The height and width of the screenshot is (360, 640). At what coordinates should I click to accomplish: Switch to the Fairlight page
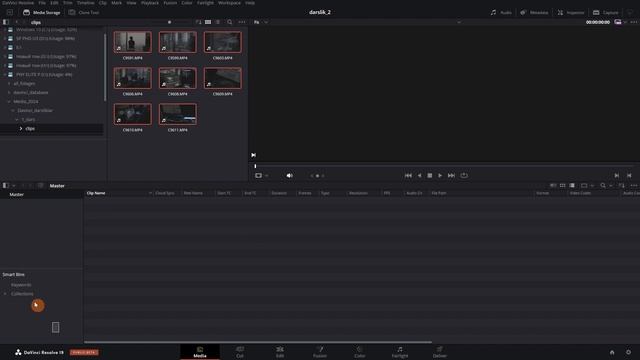(400, 352)
